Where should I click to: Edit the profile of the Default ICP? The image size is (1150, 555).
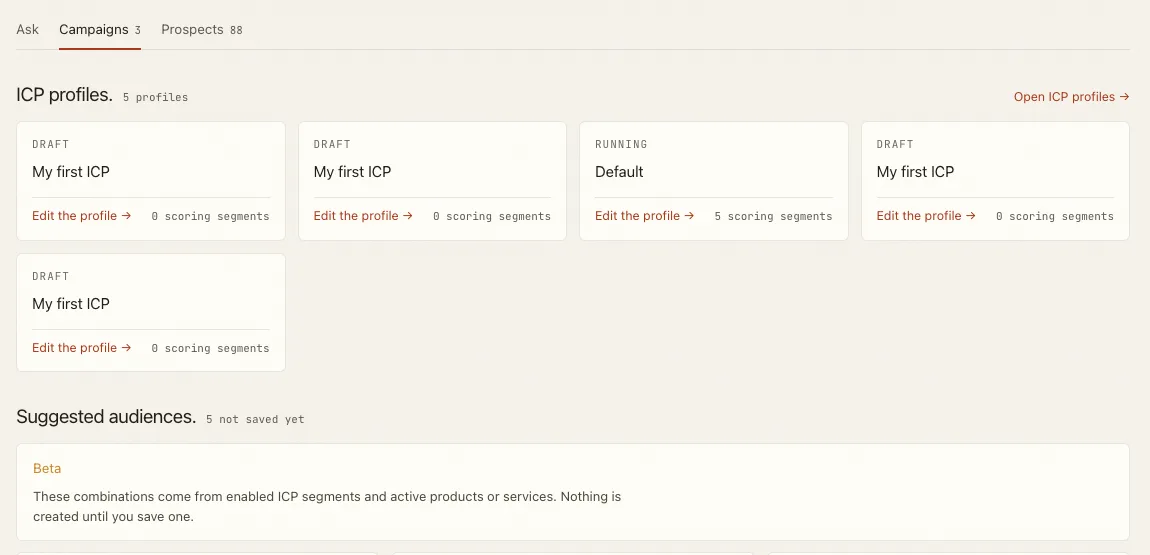tap(644, 216)
